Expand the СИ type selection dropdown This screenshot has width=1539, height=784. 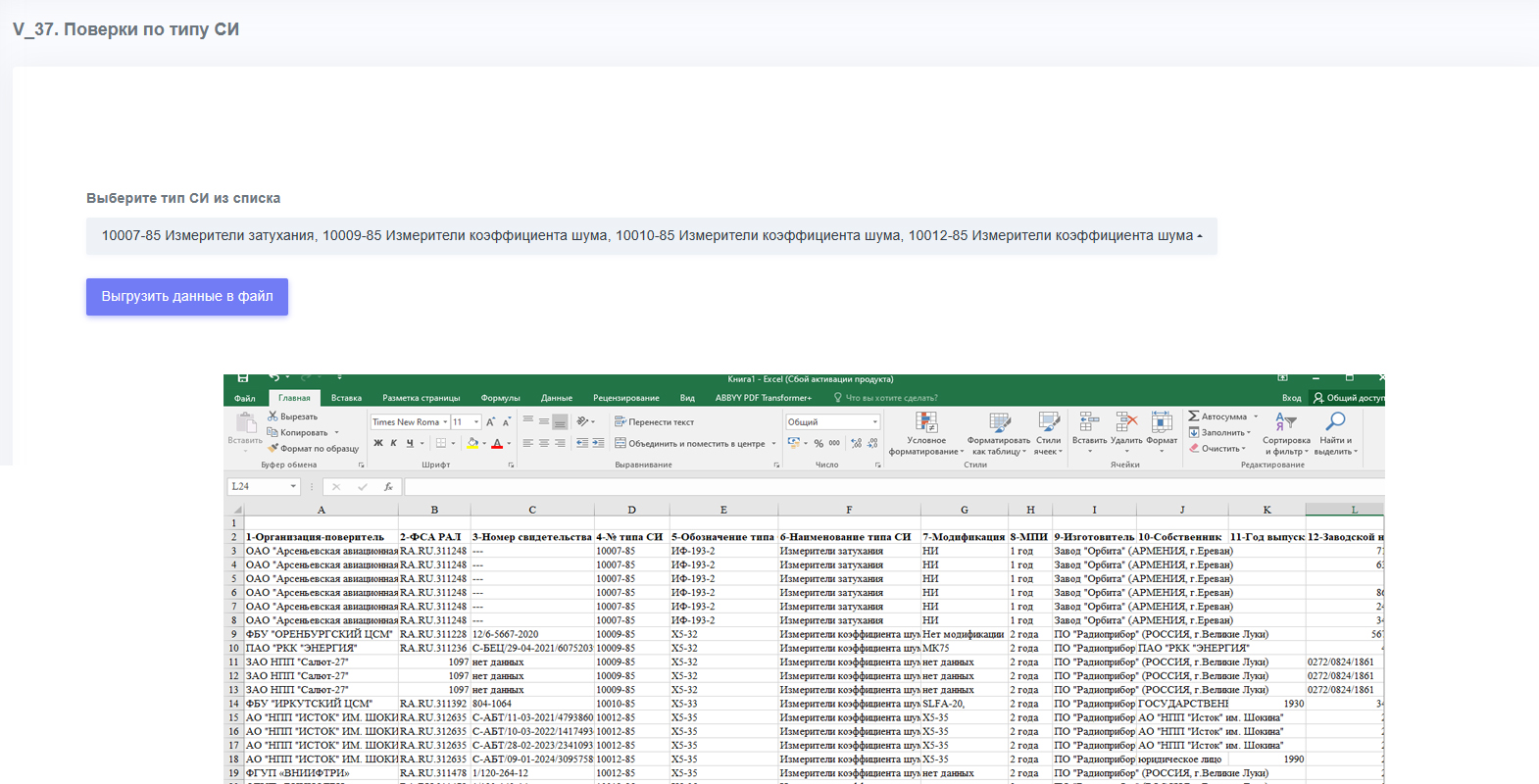click(652, 236)
